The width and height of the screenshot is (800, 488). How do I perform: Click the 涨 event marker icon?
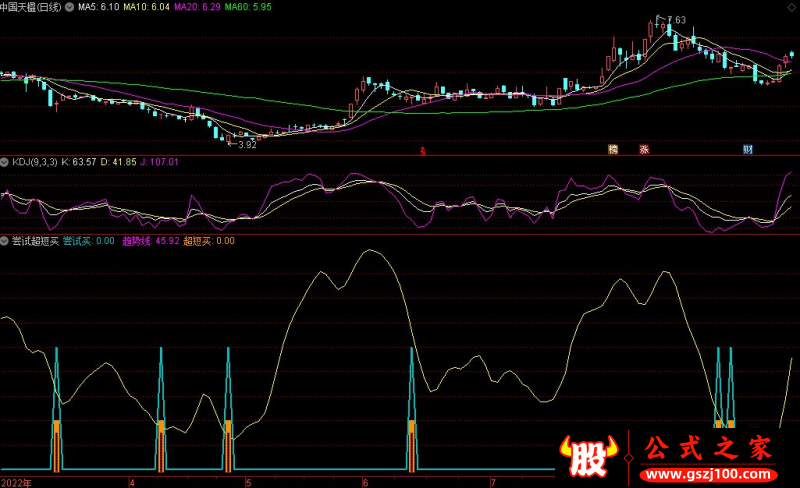(x=644, y=150)
